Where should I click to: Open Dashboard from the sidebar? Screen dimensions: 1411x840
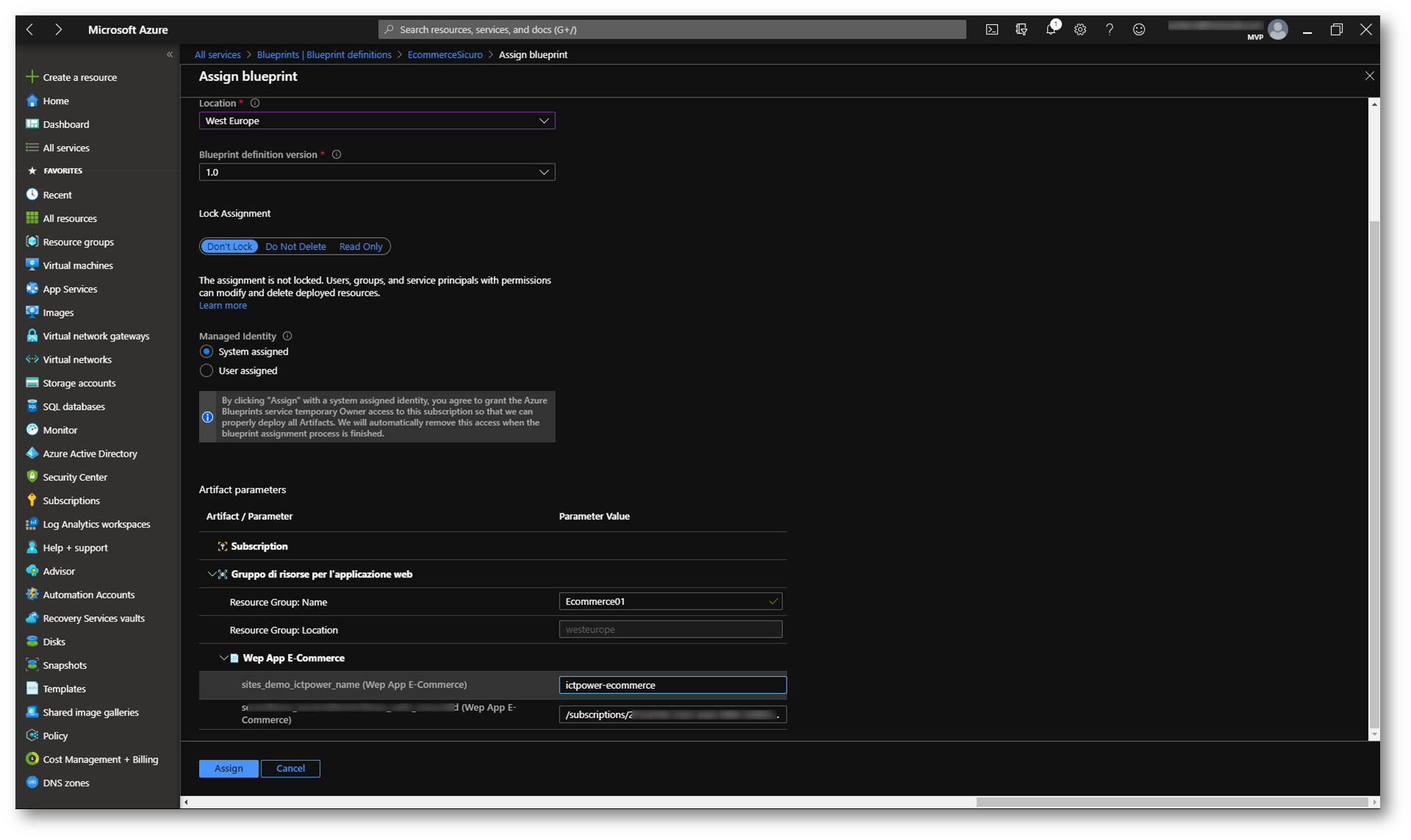[66, 124]
